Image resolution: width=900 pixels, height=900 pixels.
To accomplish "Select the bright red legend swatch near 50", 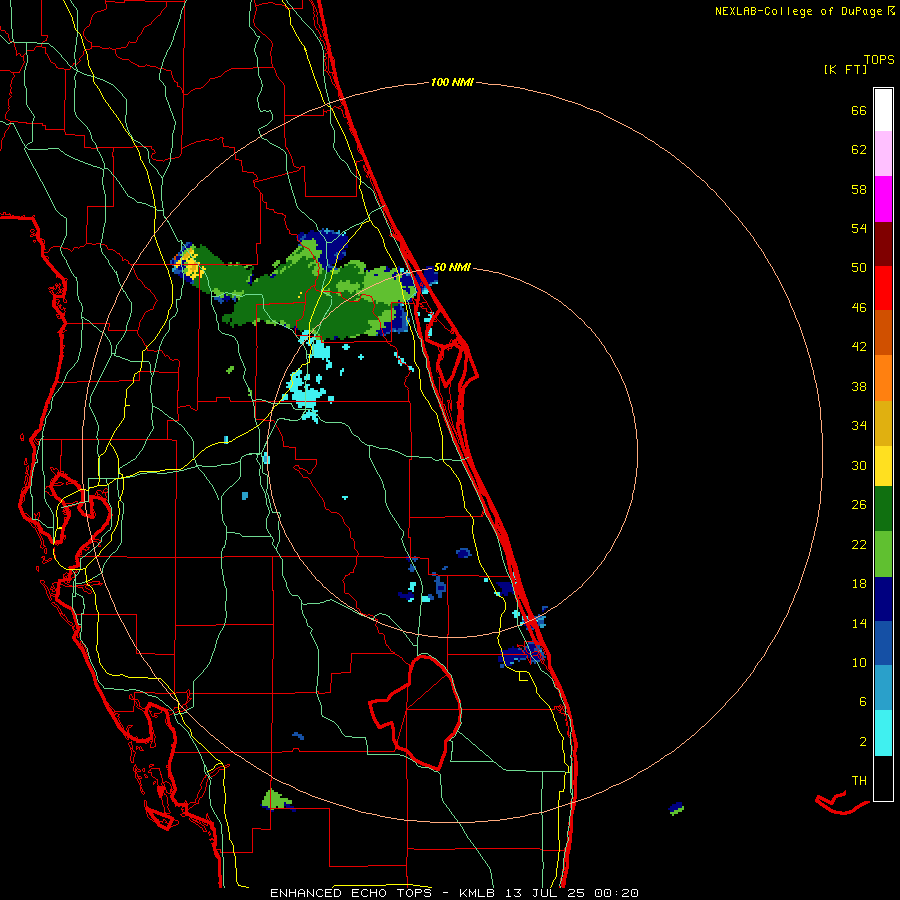I will [883, 288].
